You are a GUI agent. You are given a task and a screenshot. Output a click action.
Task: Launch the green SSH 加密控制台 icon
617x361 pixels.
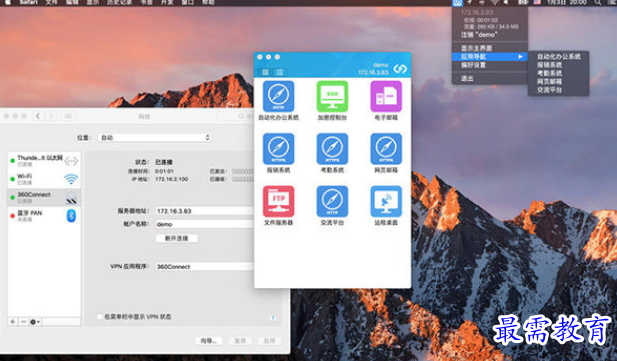pos(332,96)
